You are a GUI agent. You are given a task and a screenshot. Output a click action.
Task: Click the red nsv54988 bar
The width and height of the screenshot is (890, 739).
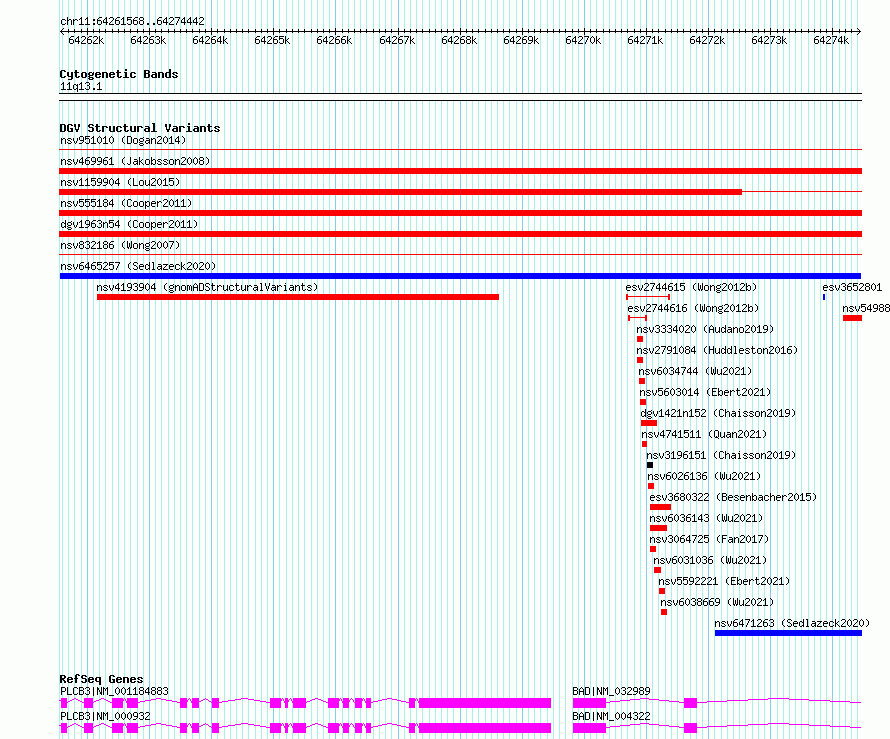[x=853, y=318]
